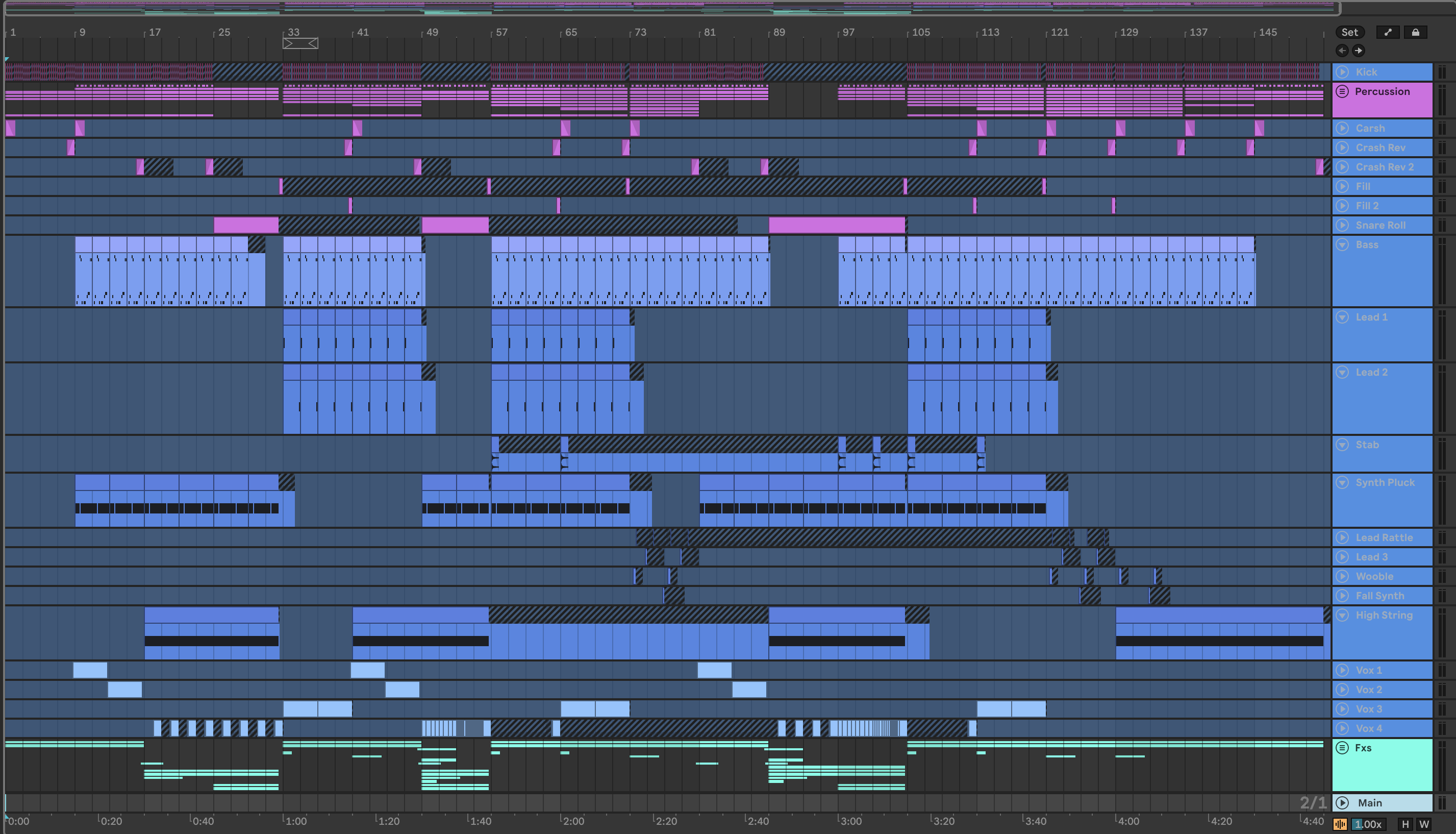
Task: Jump to previous locator arrow
Action: point(1342,51)
